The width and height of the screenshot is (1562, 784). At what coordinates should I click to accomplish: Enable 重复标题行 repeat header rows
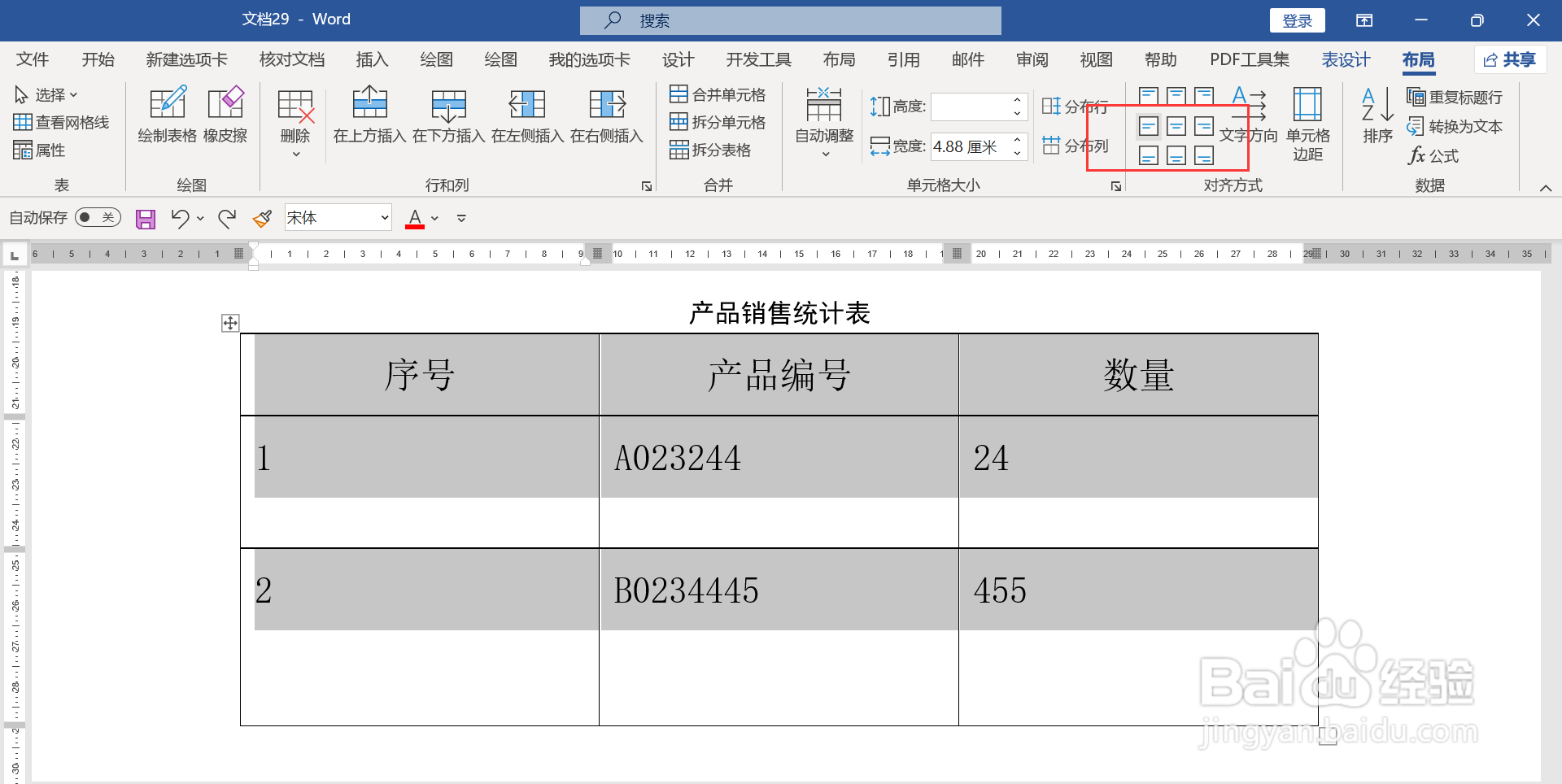pyautogui.click(x=1455, y=97)
